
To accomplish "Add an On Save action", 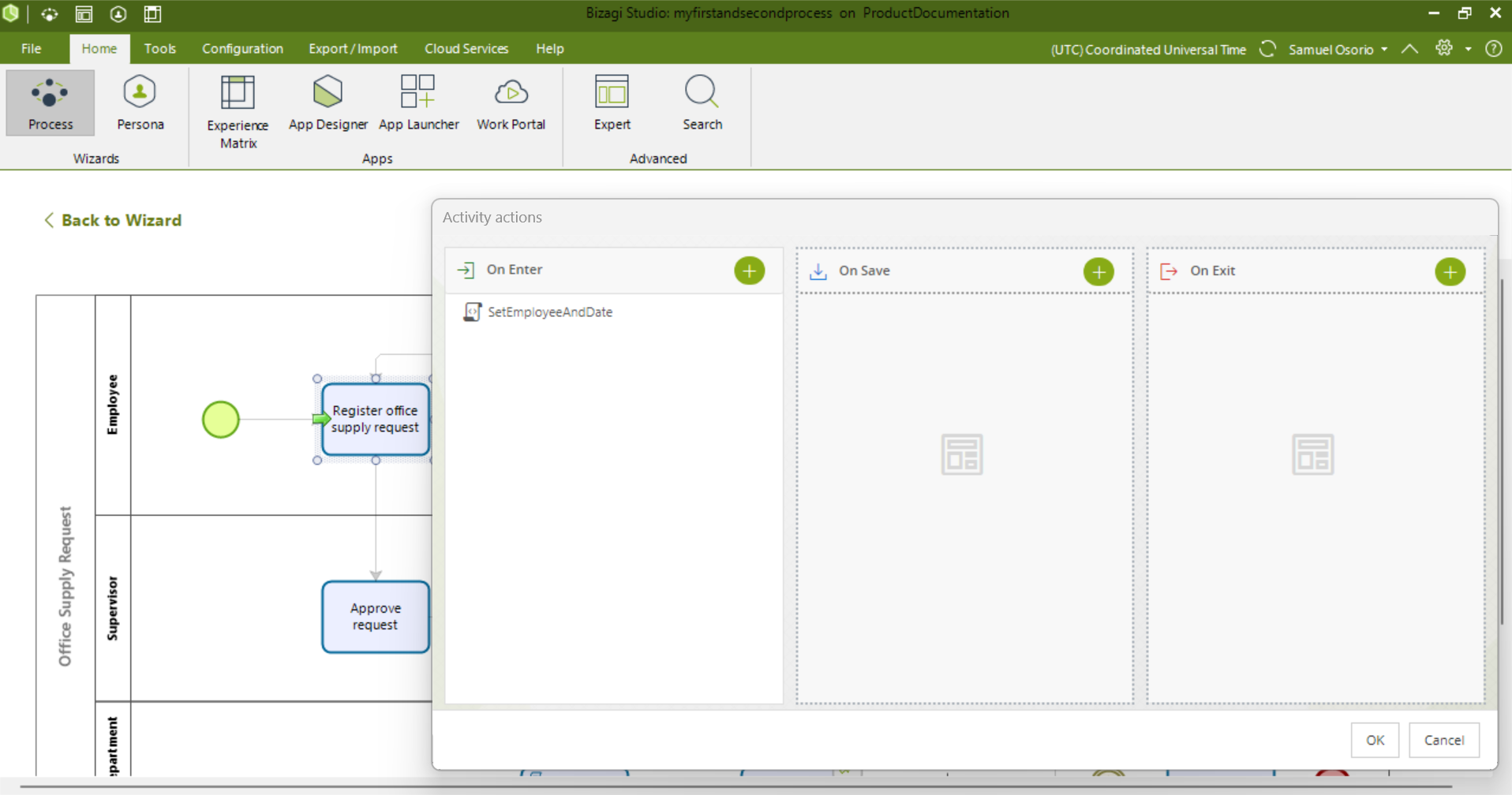I will pyautogui.click(x=1098, y=271).
